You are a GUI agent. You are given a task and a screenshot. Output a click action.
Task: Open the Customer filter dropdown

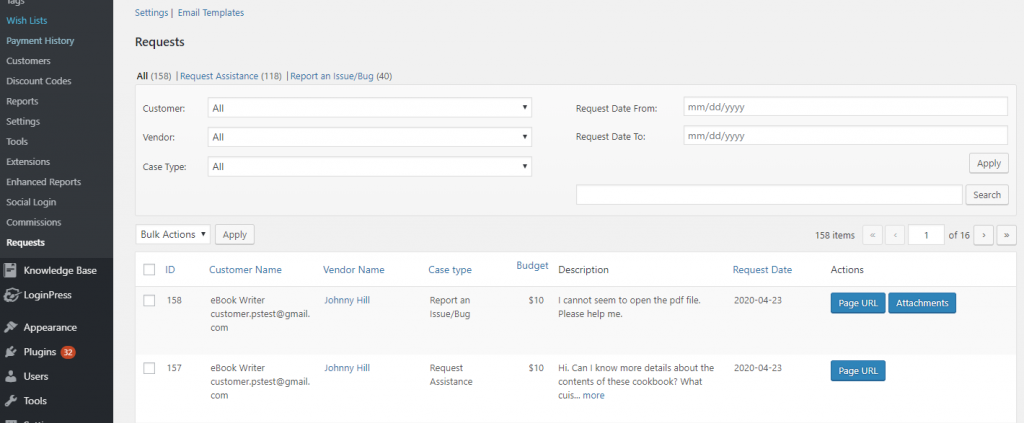click(x=370, y=108)
